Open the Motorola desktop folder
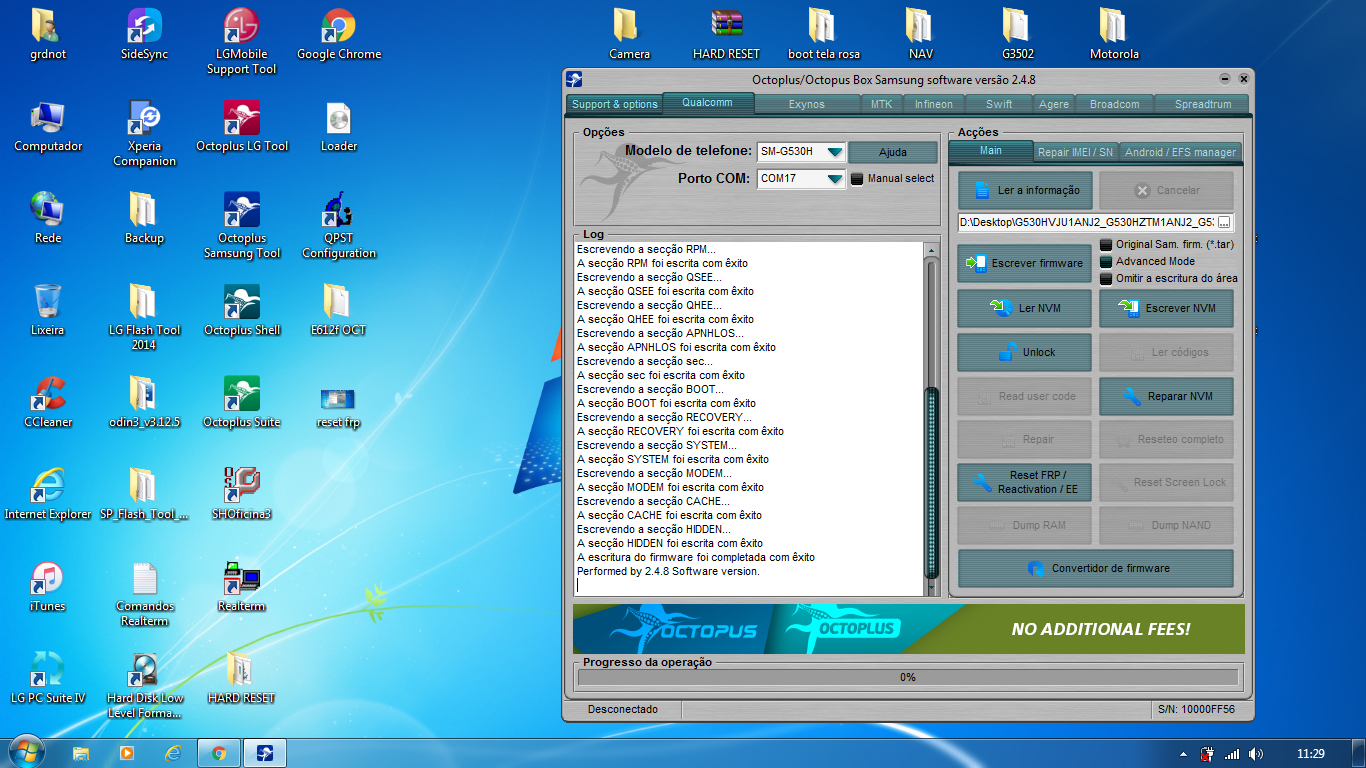Viewport: 1366px width, 768px height. click(1114, 35)
